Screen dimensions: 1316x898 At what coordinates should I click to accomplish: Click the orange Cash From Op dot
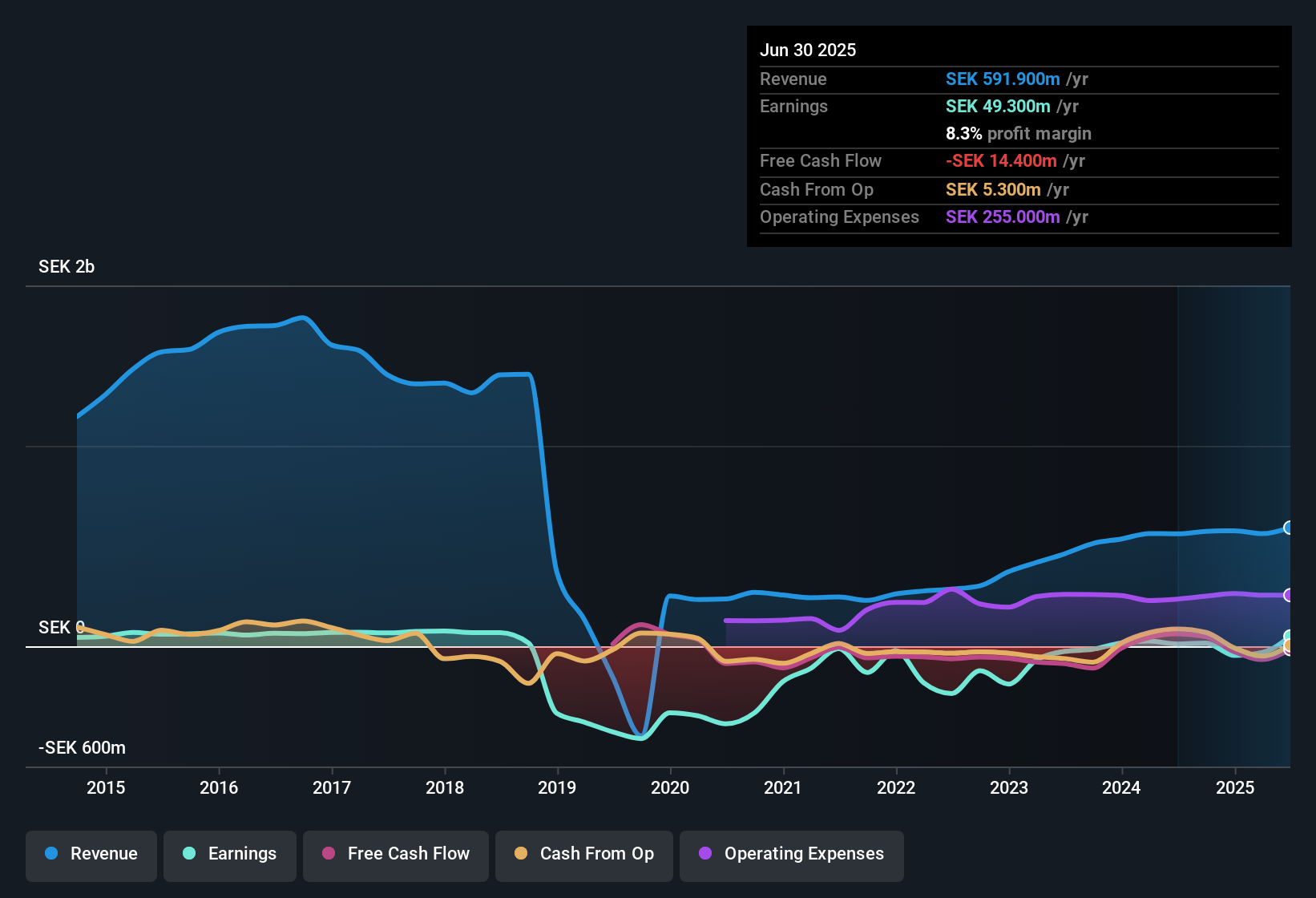tap(522, 854)
